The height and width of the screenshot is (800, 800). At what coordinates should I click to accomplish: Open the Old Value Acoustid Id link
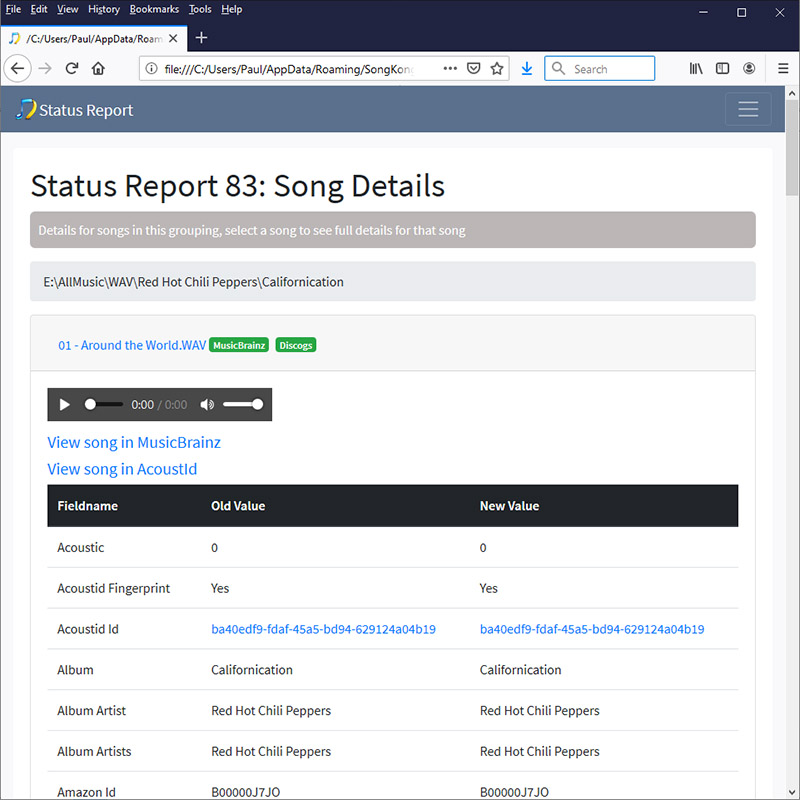pyautogui.click(x=323, y=629)
